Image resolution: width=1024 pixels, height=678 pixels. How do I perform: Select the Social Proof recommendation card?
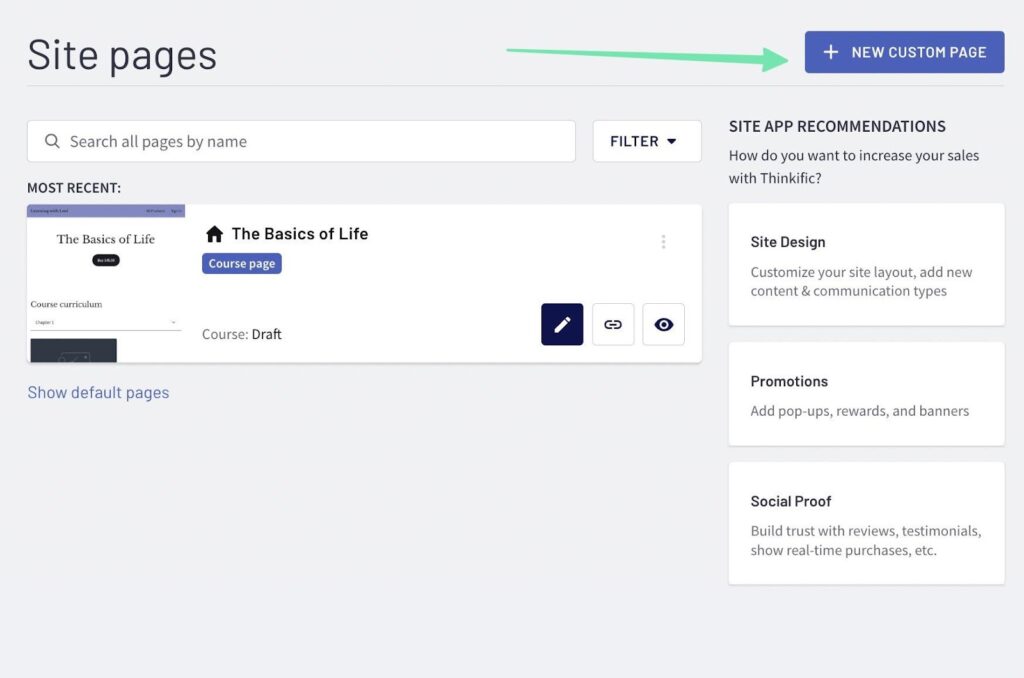(x=866, y=523)
